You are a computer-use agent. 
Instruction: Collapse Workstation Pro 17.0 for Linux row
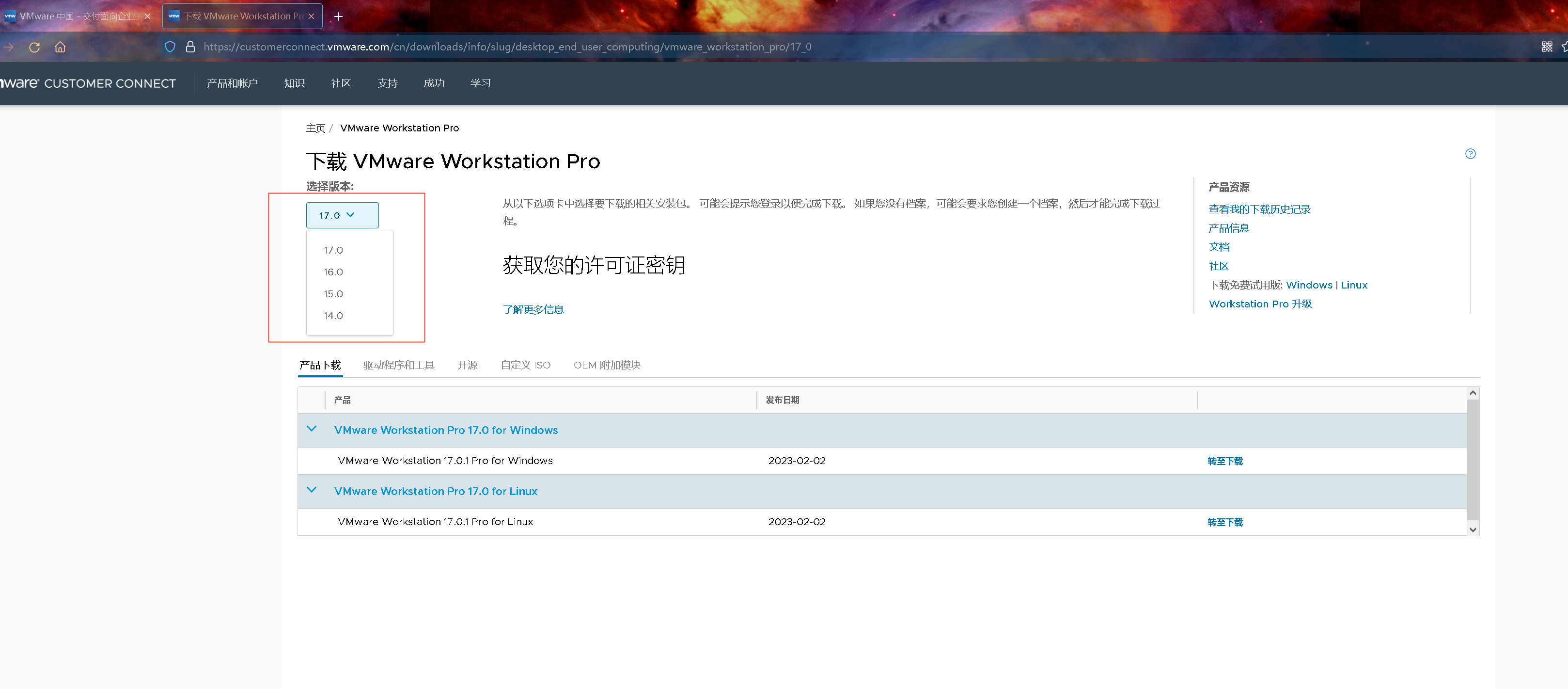coord(312,490)
